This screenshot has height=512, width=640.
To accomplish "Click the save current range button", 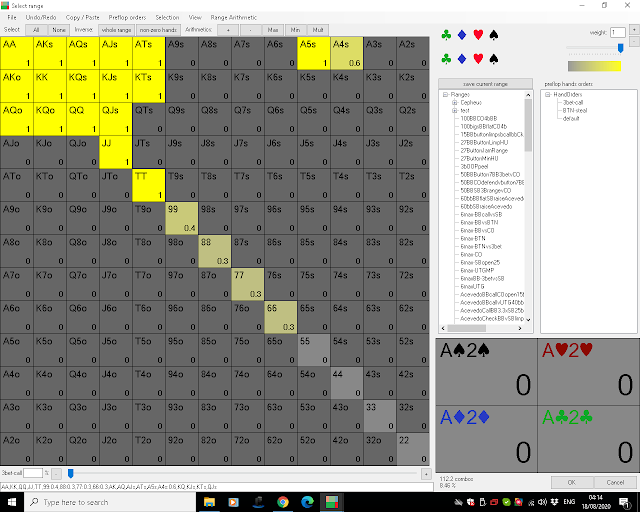I will 485,84.
